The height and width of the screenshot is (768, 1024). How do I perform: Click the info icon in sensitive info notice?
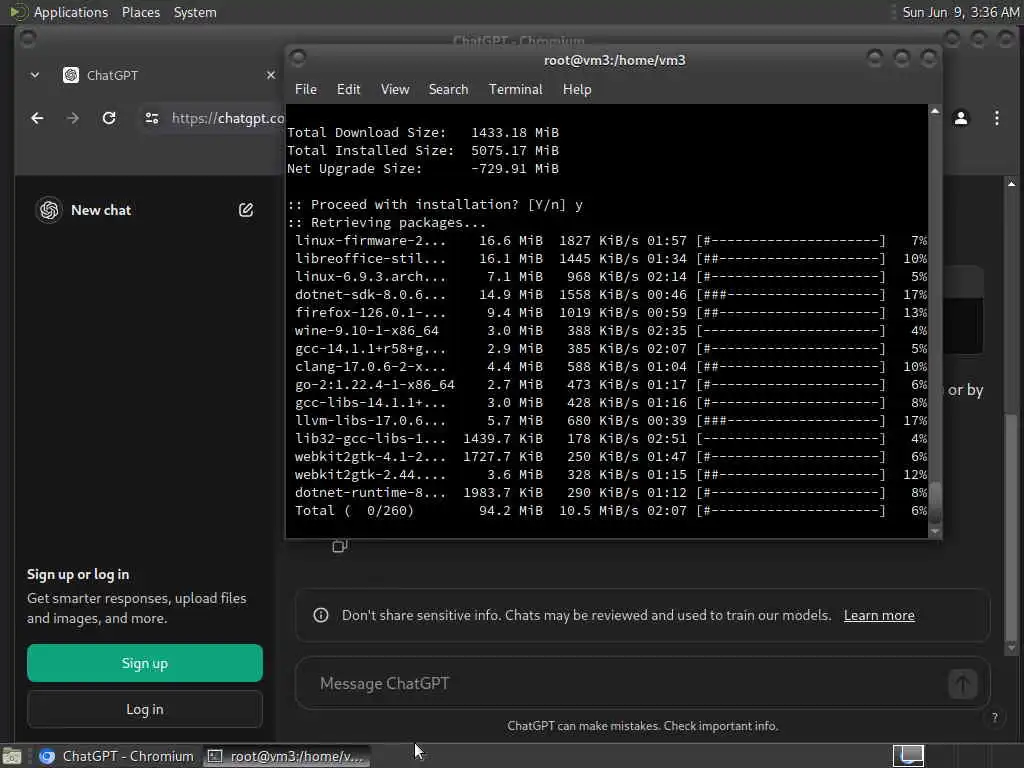click(x=321, y=615)
